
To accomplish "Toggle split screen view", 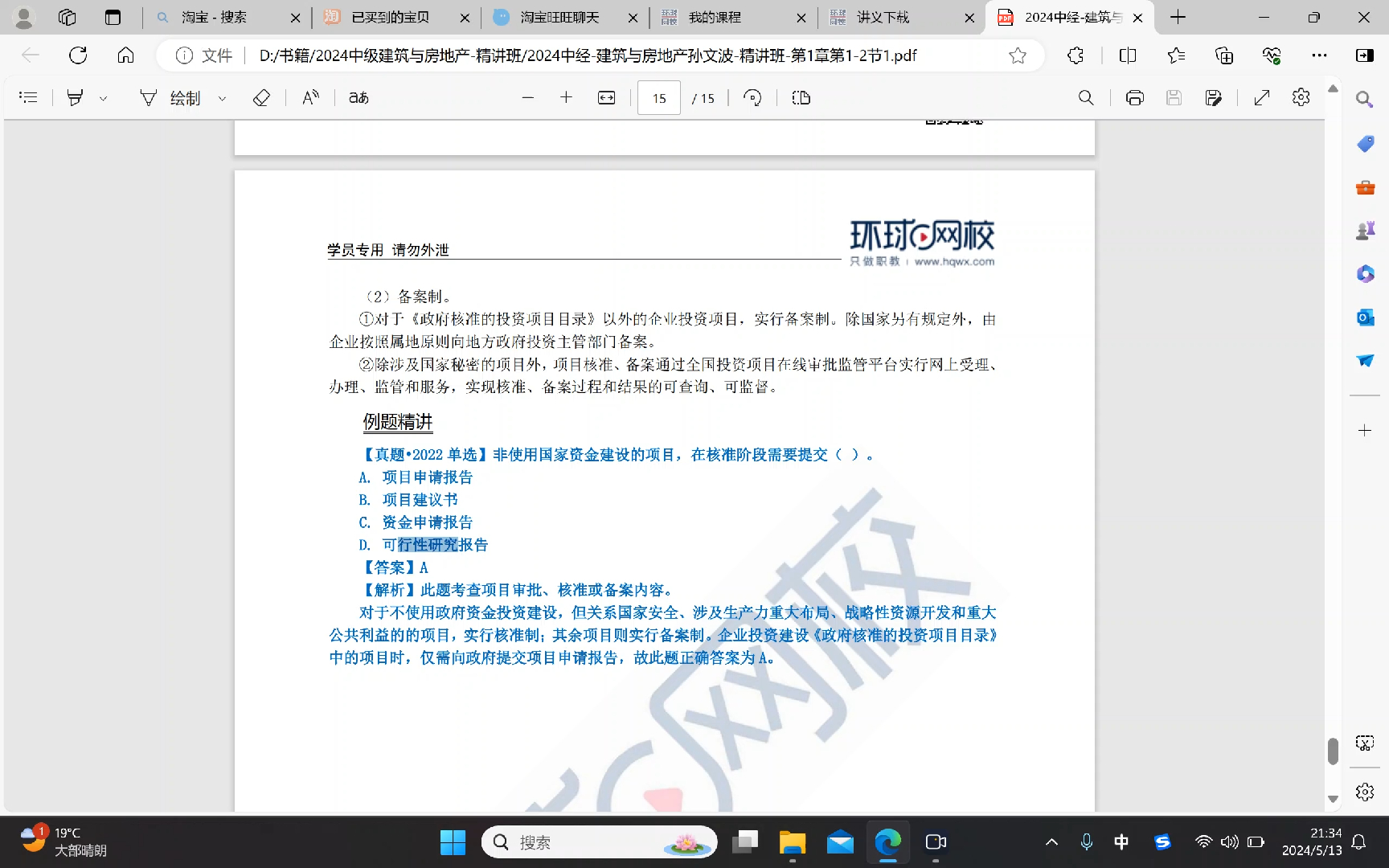I will pyautogui.click(x=1128, y=55).
